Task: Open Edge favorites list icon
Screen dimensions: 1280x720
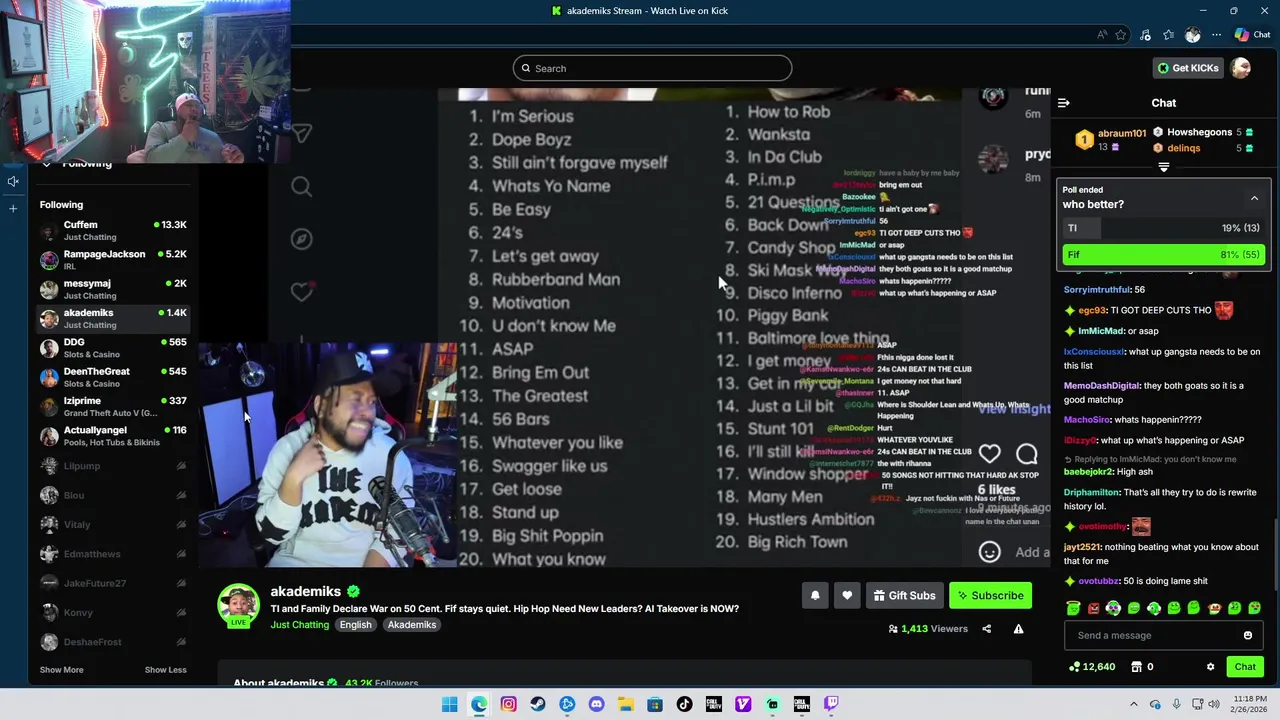Action: (1168, 35)
